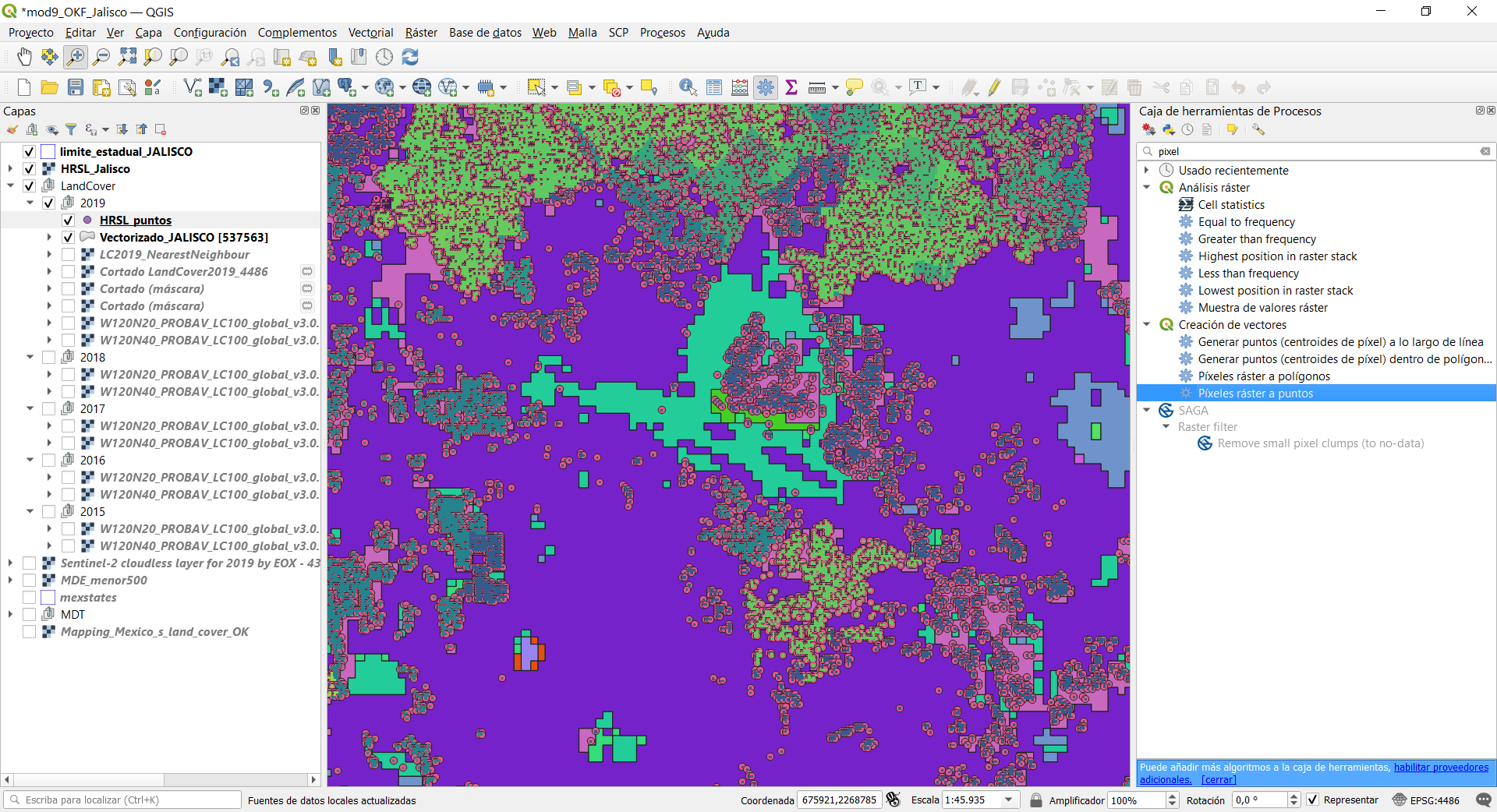Viewport: 1497px width, 812px height.
Task: Open the Complementos menu
Action: click(297, 32)
